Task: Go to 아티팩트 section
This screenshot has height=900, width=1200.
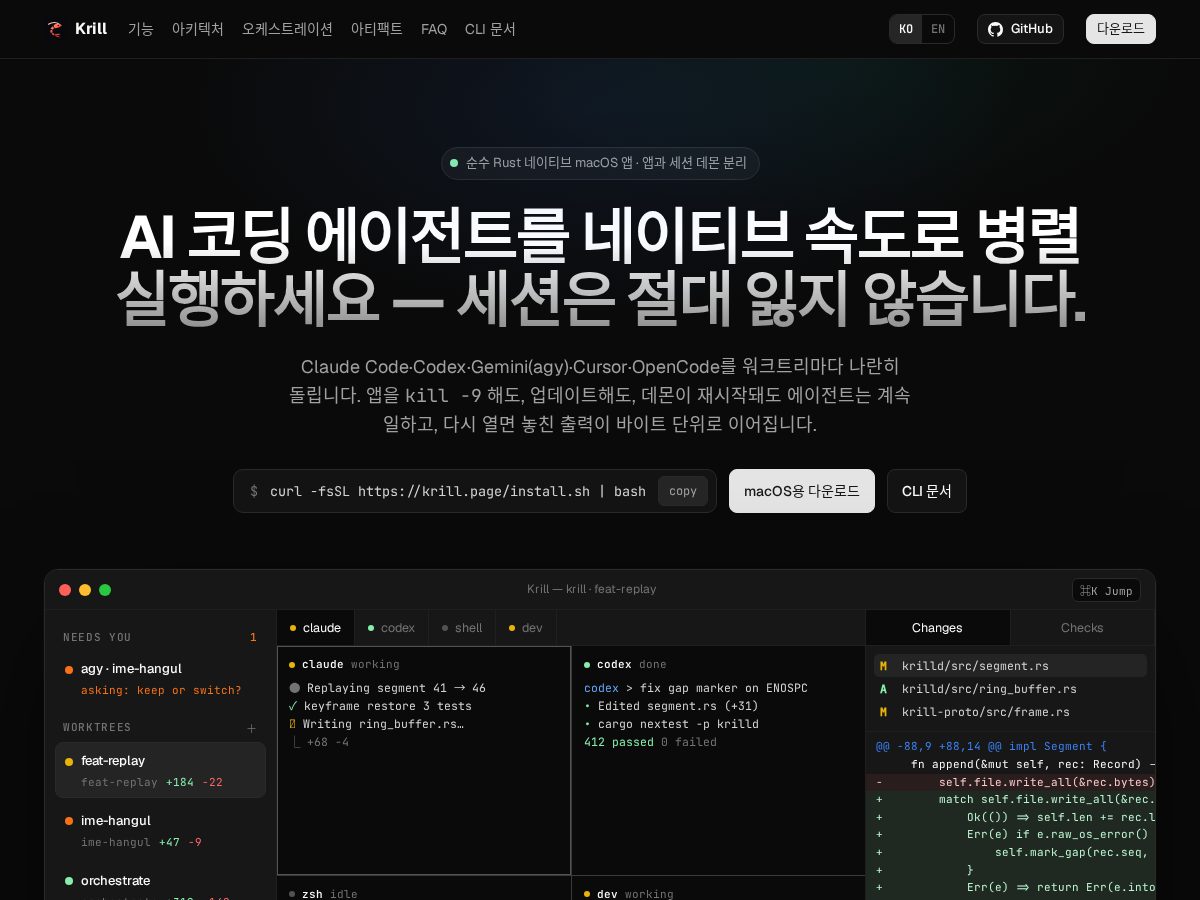Action: (377, 29)
